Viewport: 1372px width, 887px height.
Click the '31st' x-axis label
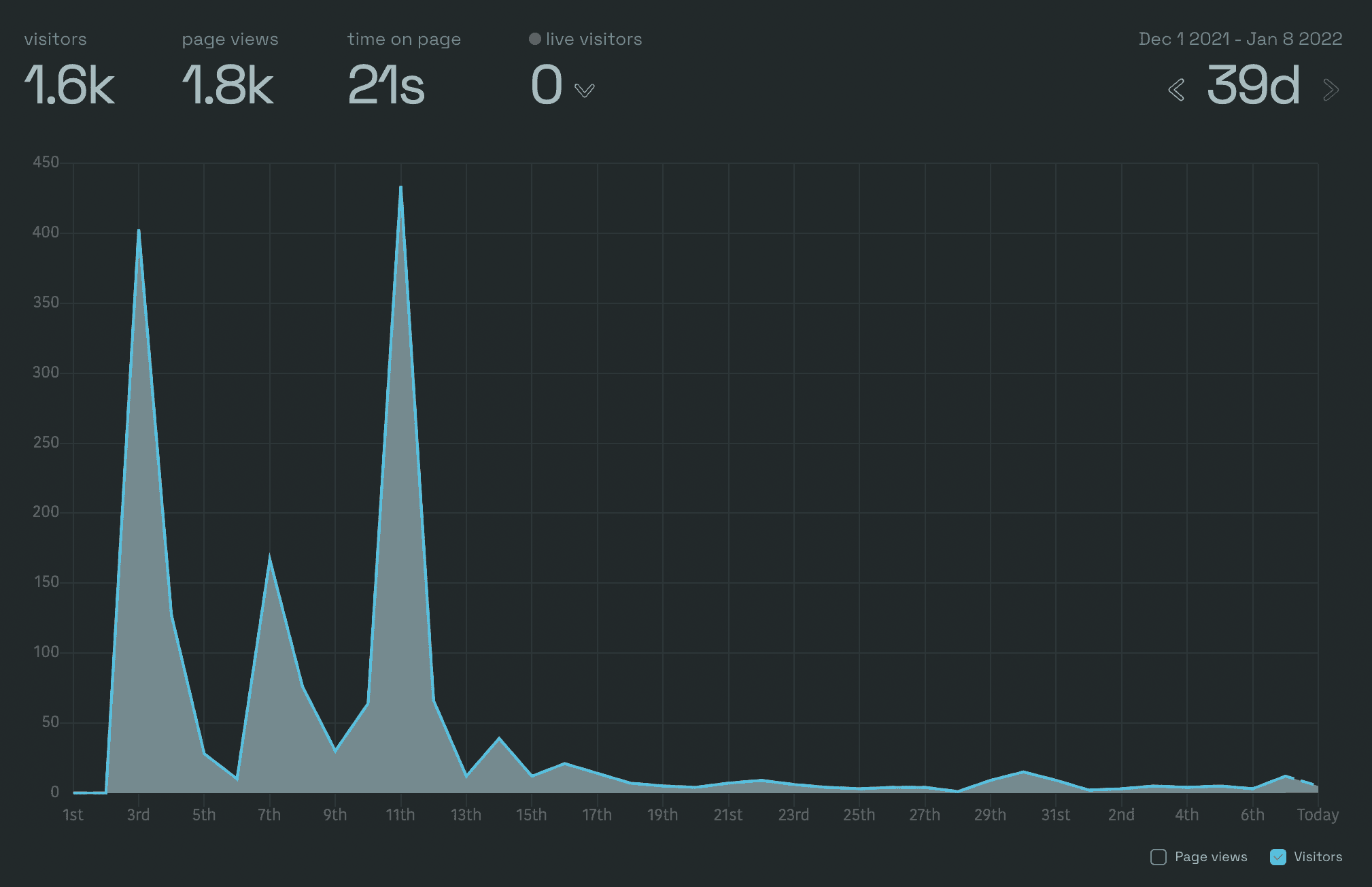(x=1056, y=815)
